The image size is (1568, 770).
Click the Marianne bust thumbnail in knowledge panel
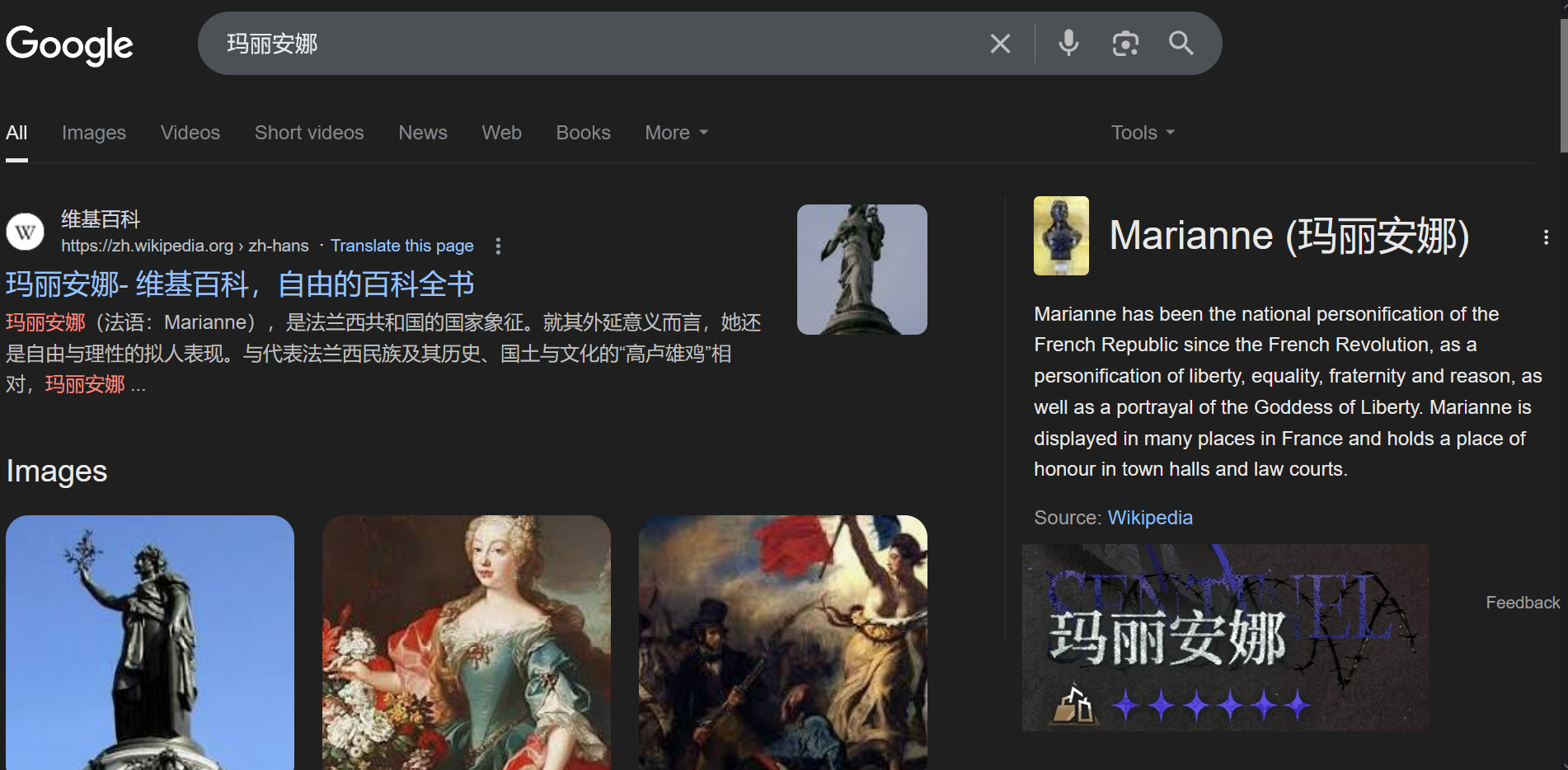[x=1061, y=236]
